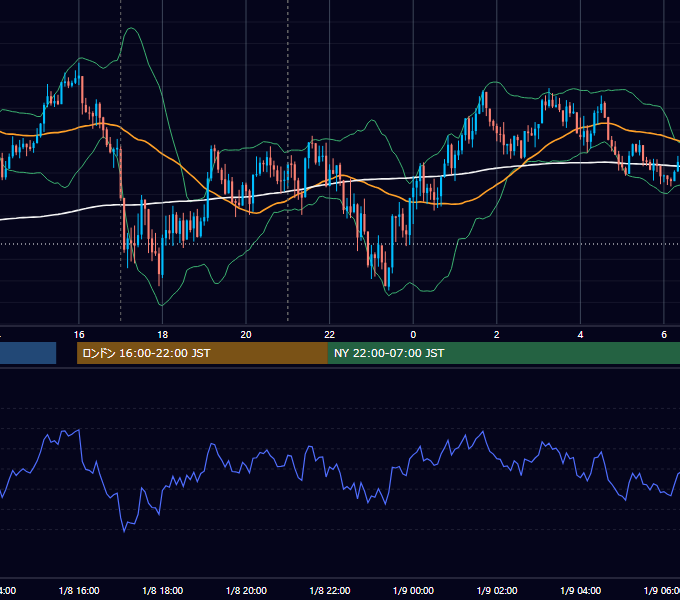
Task: Click the 2 hour label on upper axis
Action: tap(497, 335)
